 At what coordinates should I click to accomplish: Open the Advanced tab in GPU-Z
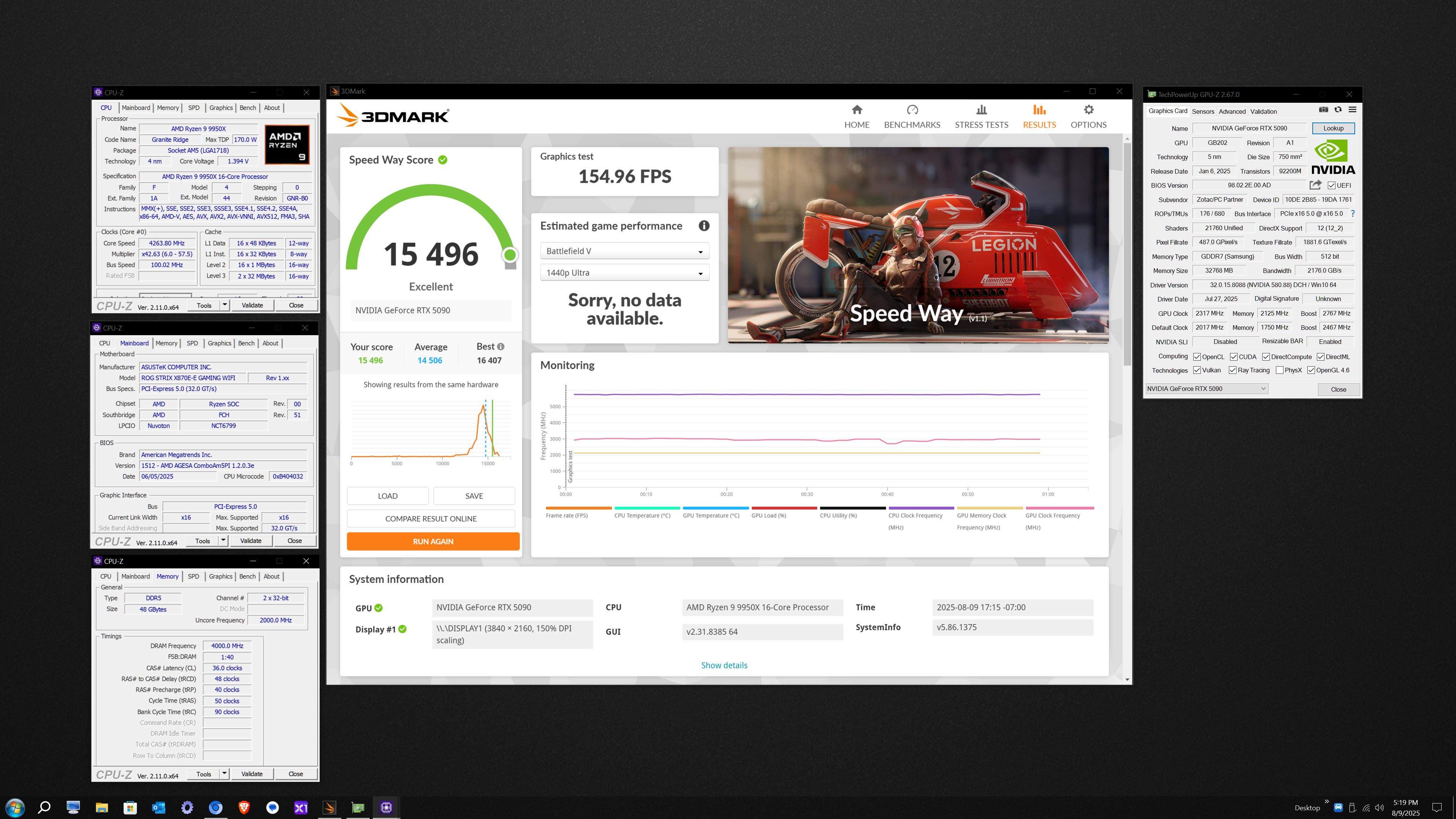(1232, 111)
